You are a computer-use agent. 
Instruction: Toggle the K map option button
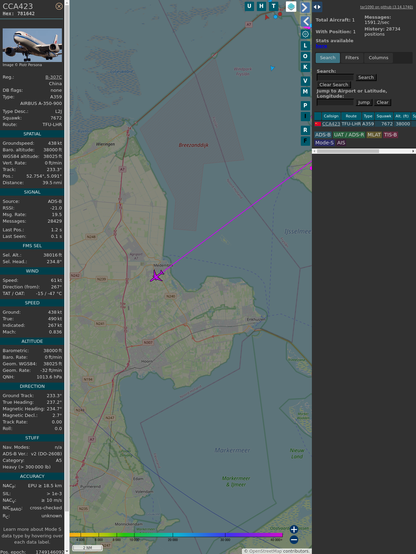305,67
